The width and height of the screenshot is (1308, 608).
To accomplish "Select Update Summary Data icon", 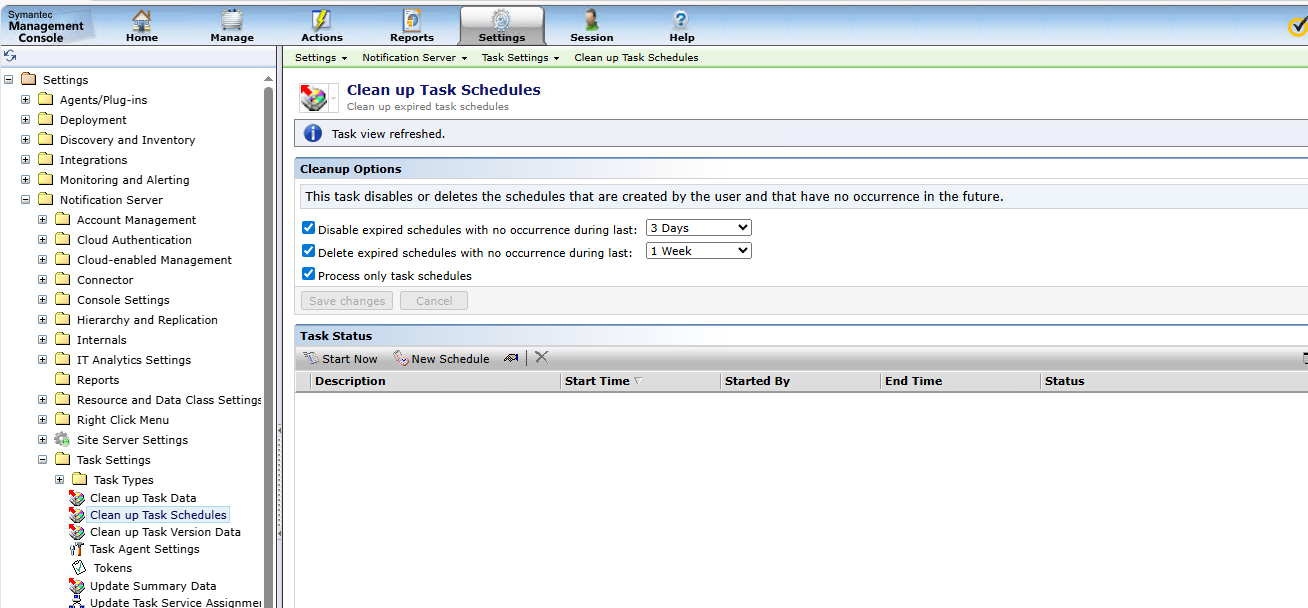I will [x=77, y=586].
